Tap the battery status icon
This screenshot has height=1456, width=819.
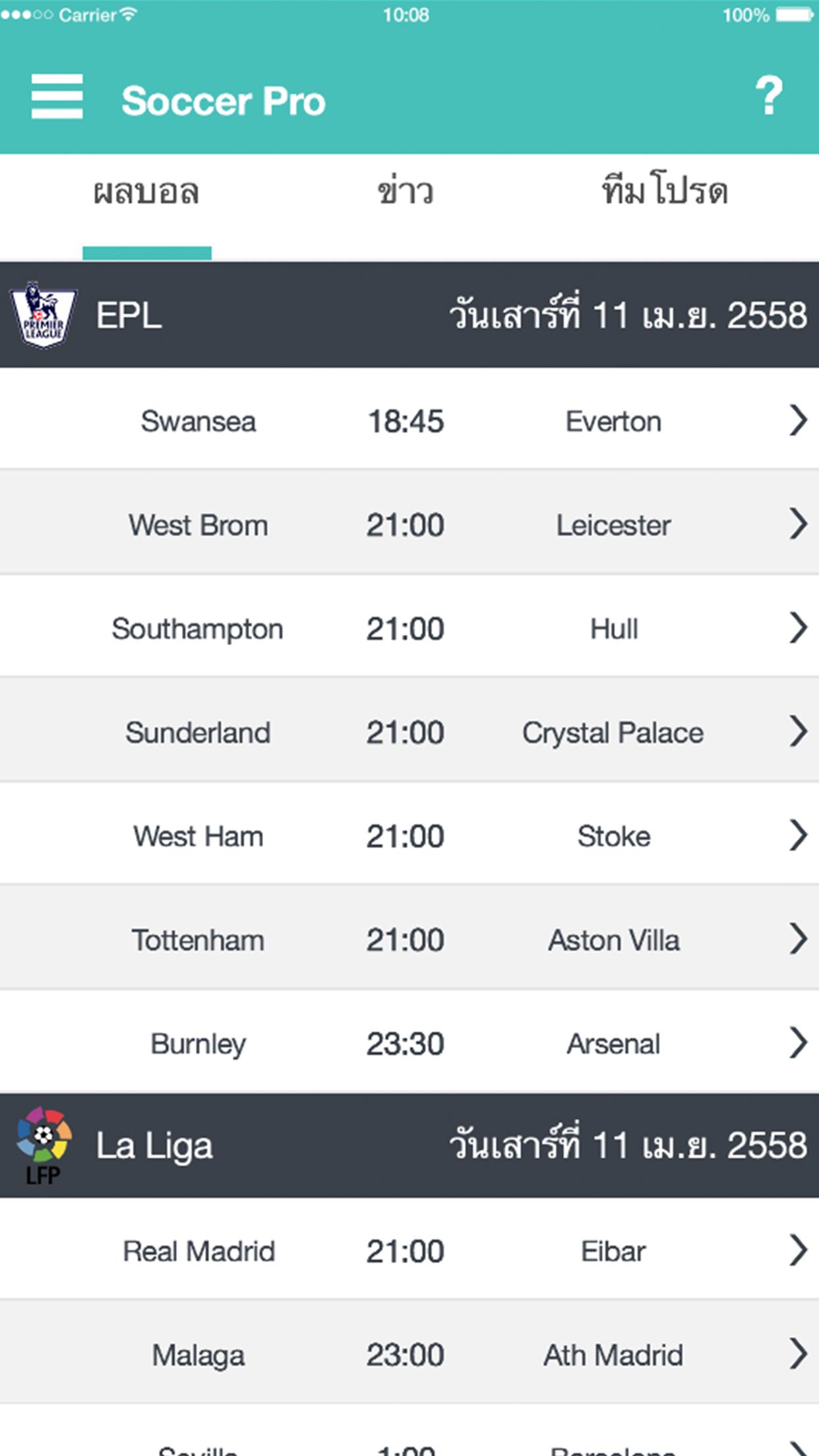[x=794, y=15]
